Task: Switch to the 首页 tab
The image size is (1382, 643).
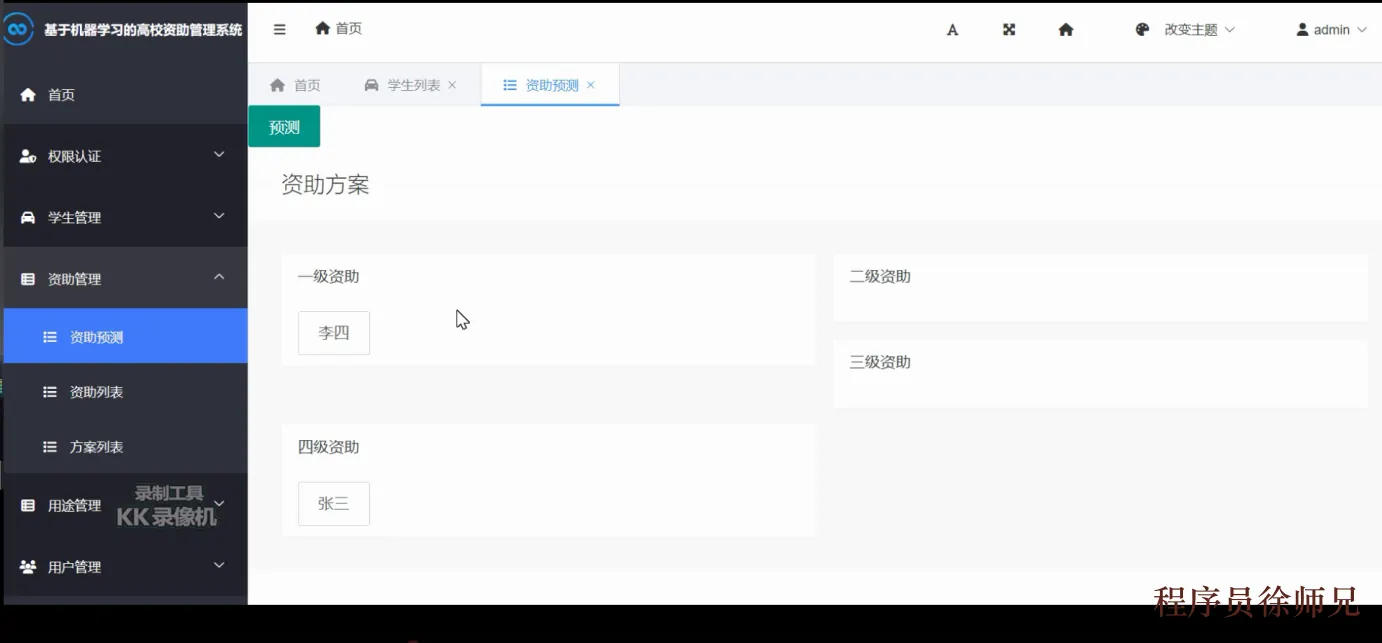Action: point(295,85)
